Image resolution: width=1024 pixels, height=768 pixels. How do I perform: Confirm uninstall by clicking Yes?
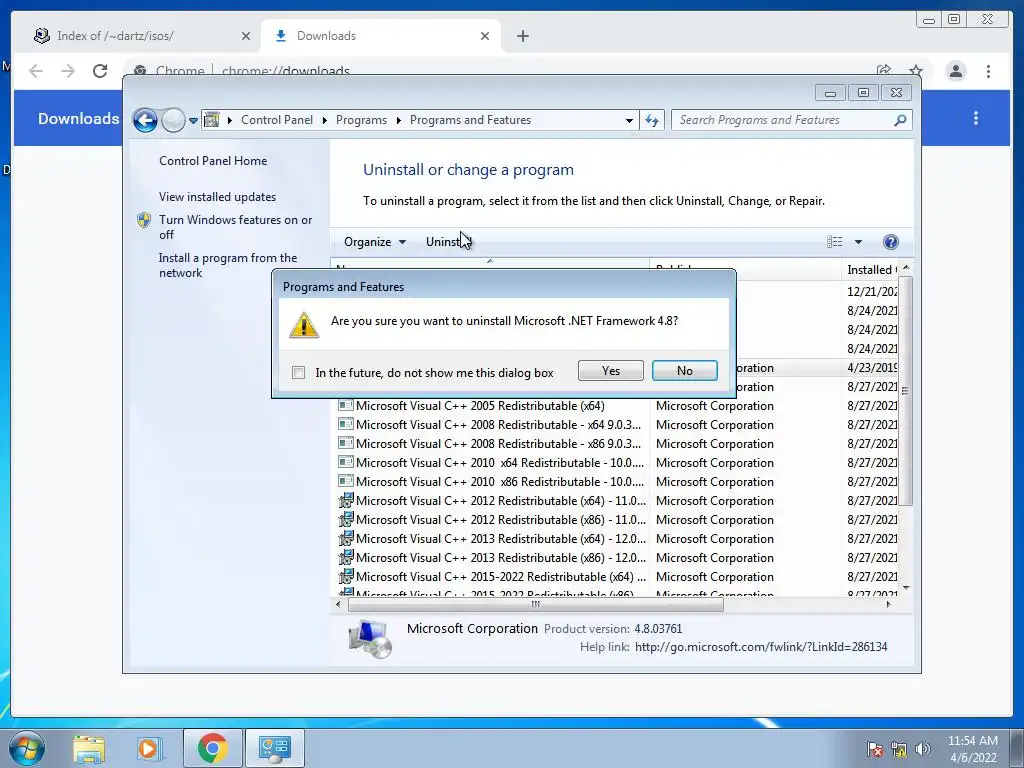(611, 371)
